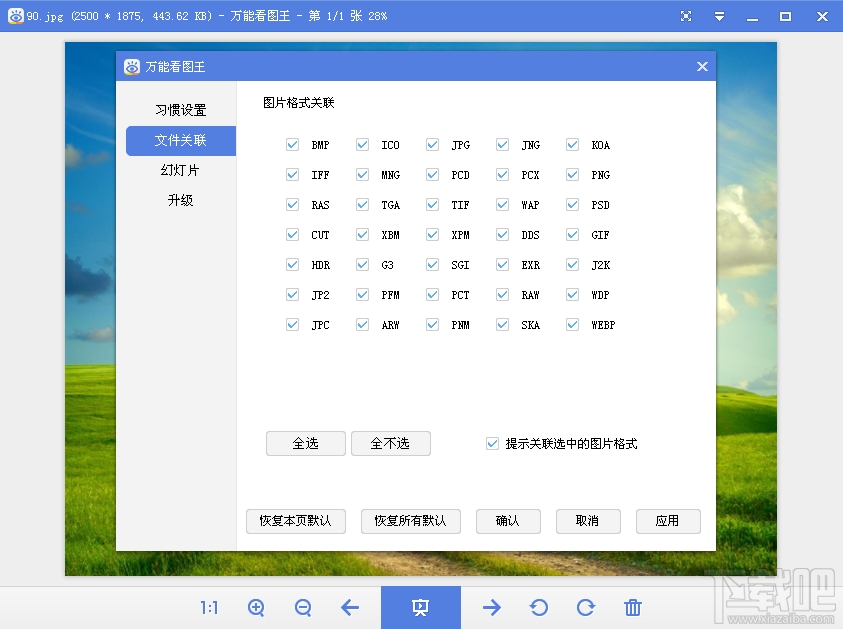843x629 pixels.
Task: Confirm with the 确认 button
Action: click(x=508, y=521)
